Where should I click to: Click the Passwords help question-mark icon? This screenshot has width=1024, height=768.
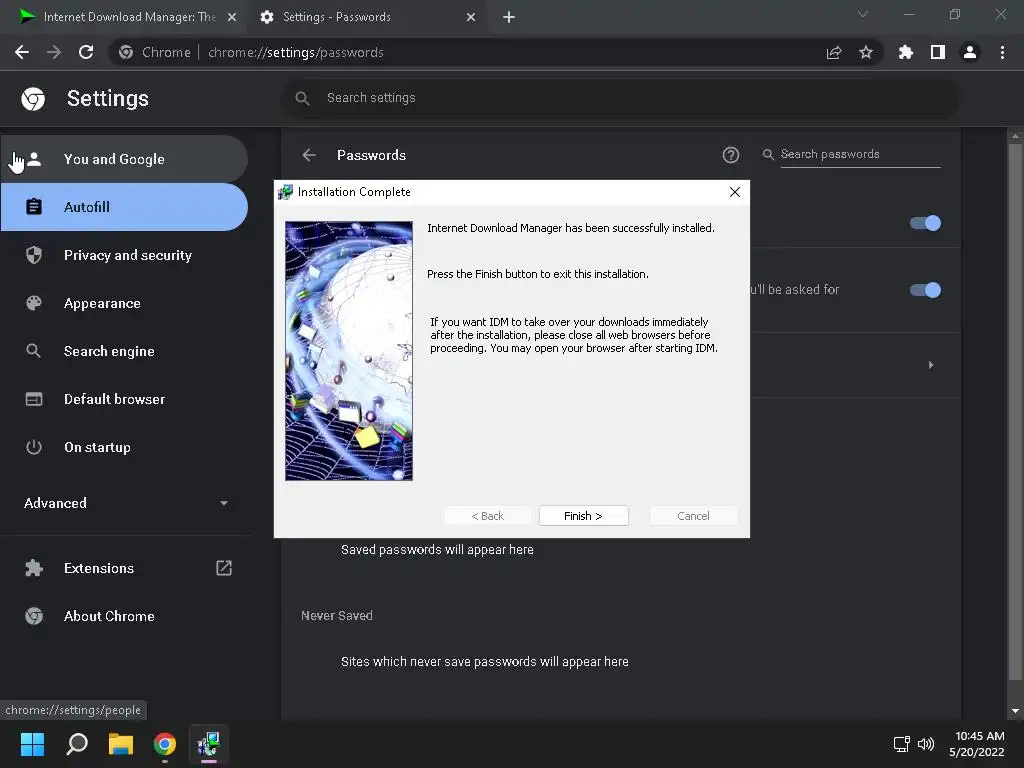pos(731,155)
